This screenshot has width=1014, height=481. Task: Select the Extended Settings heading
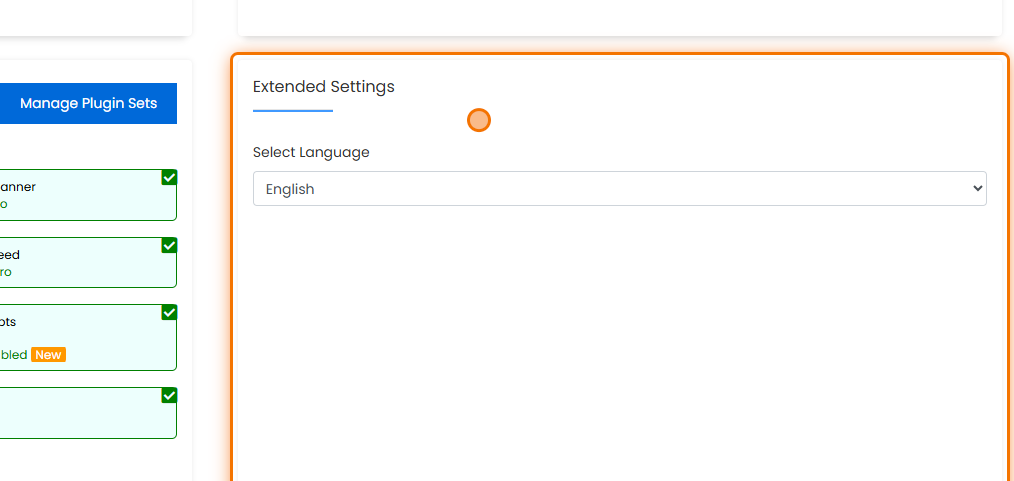[323, 87]
